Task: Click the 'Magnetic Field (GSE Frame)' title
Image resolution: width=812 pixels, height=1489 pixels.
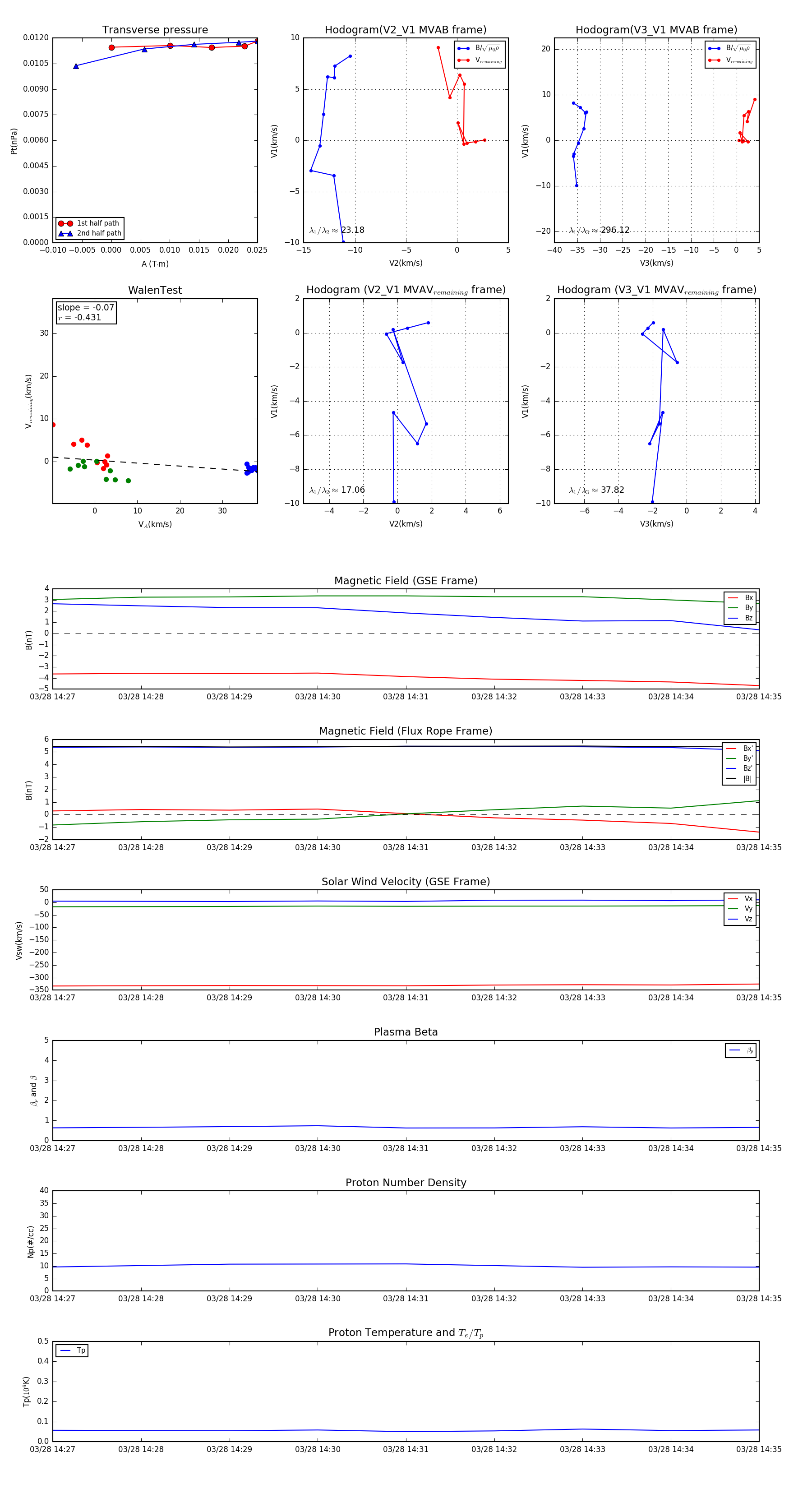Action: pos(406,581)
